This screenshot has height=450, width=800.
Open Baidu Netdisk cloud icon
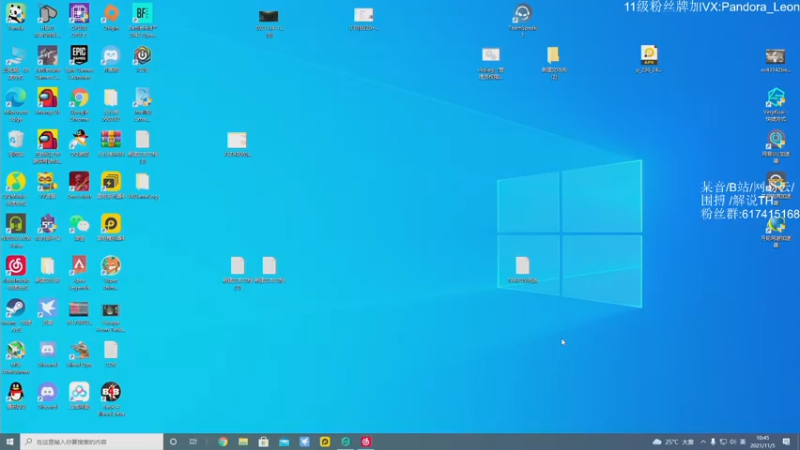[79, 392]
